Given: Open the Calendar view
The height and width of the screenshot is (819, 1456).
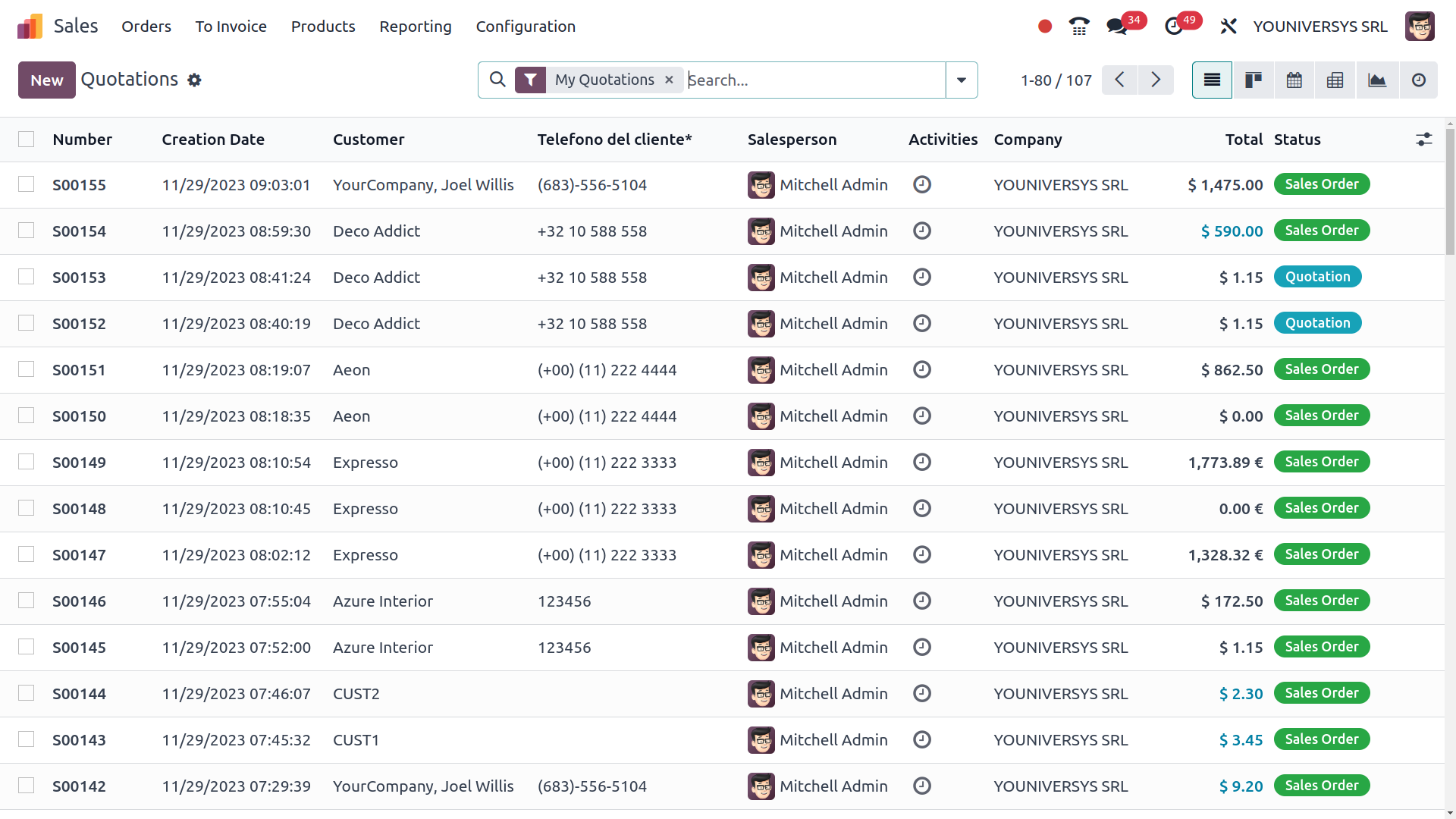Looking at the screenshot, I should click(x=1294, y=80).
